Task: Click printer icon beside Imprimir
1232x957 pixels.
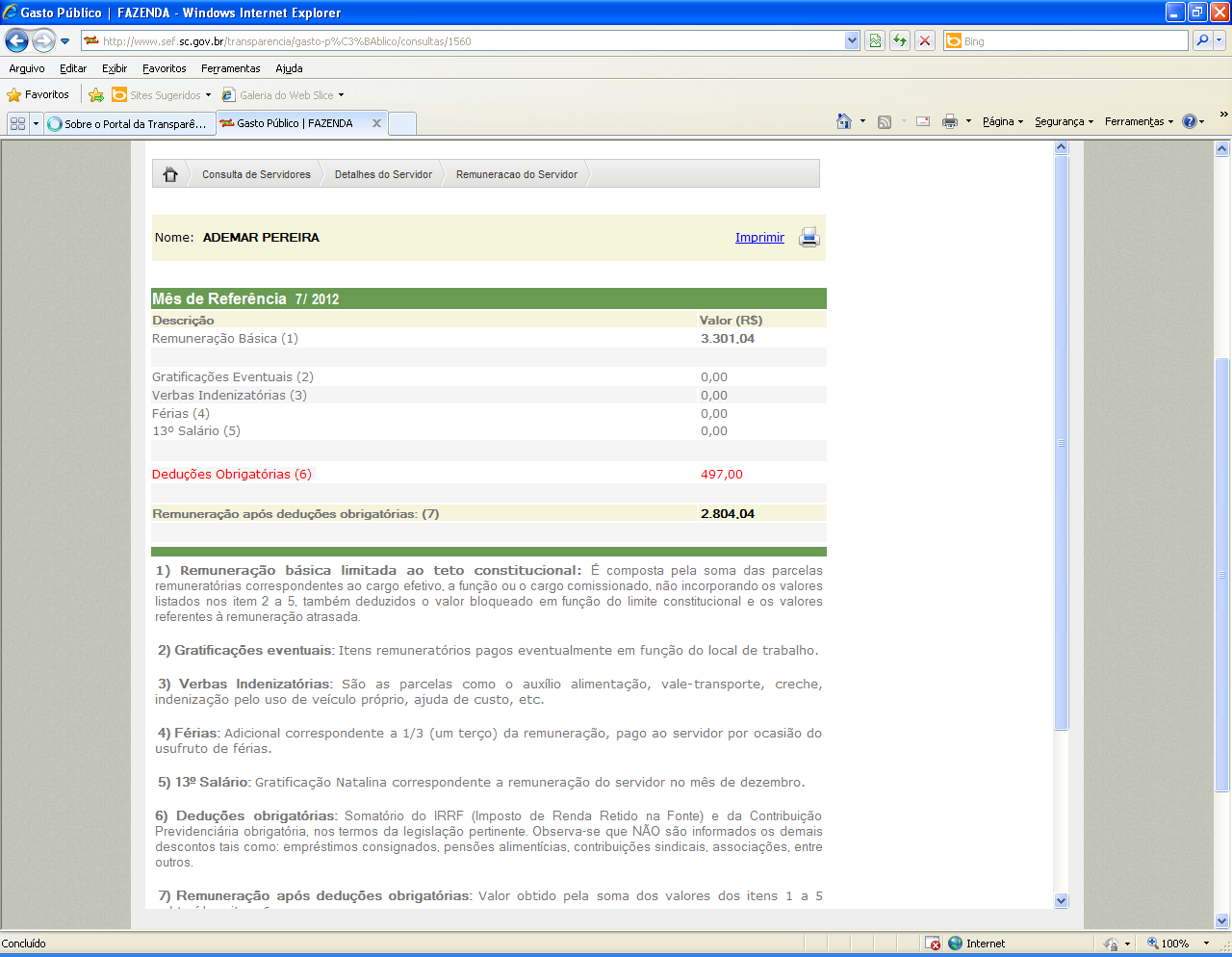Action: click(809, 237)
